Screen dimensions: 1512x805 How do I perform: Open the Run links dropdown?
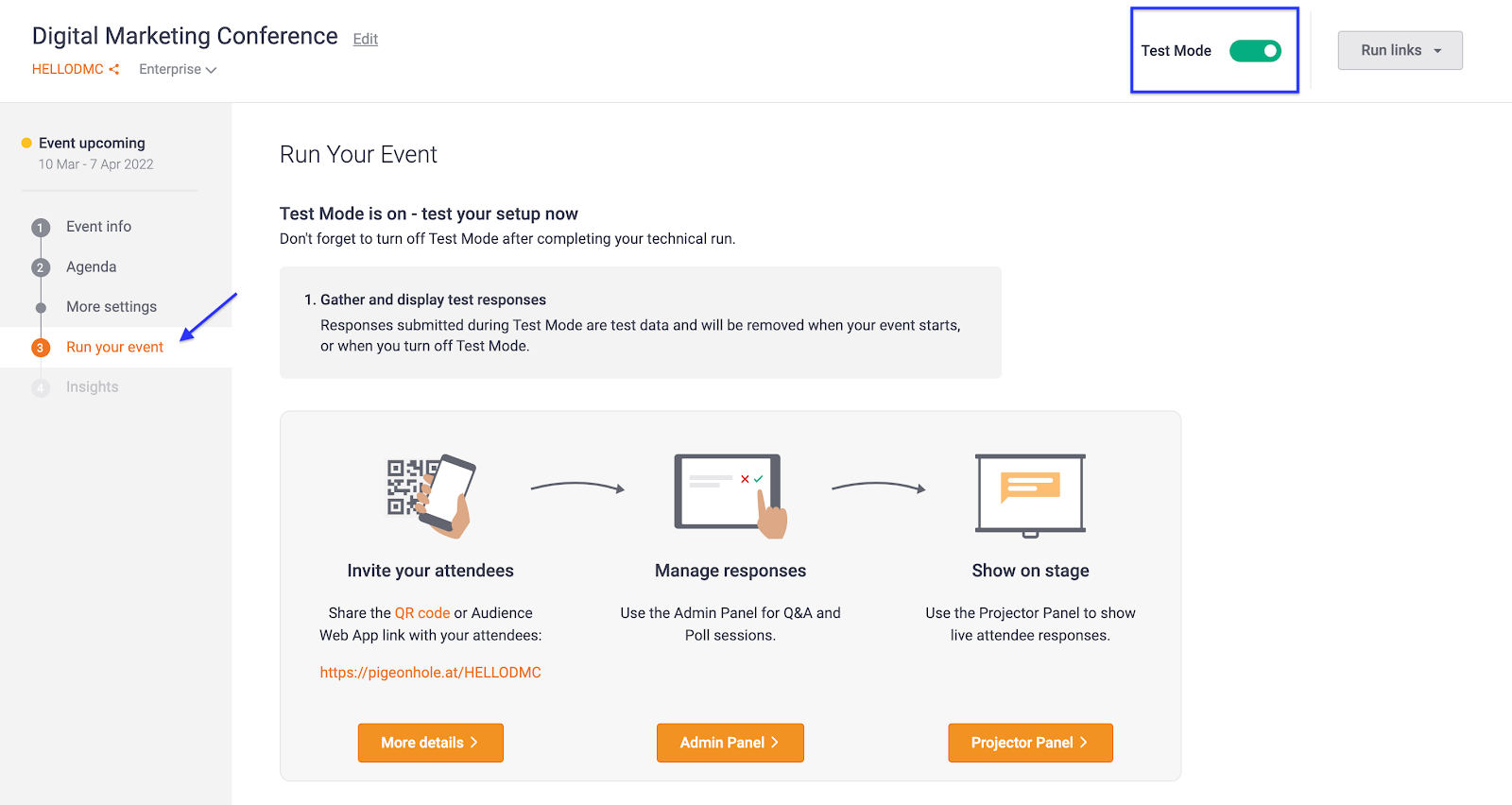pyautogui.click(x=1400, y=51)
